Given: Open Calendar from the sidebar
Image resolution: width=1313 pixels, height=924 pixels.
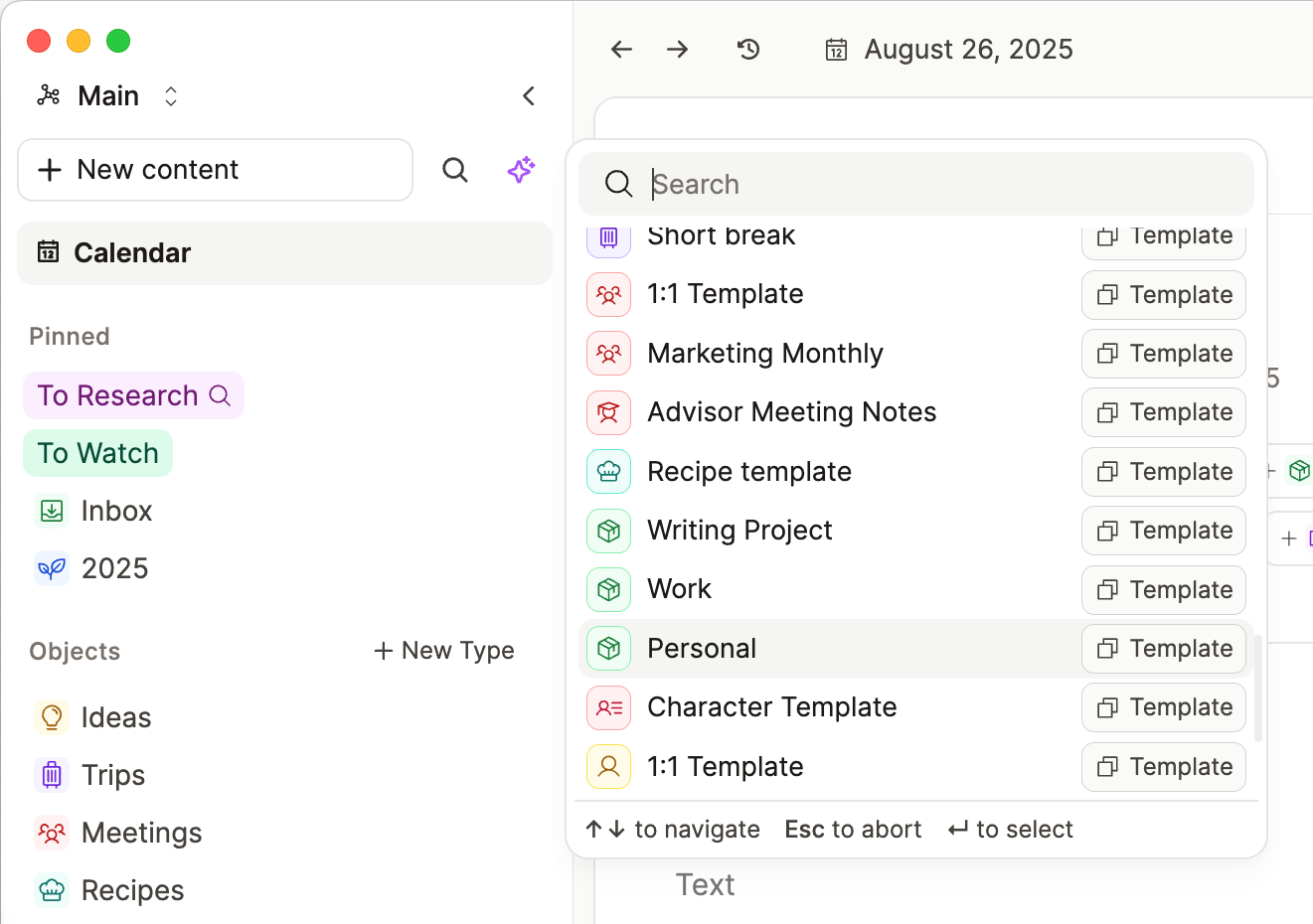Looking at the screenshot, I should [132, 252].
